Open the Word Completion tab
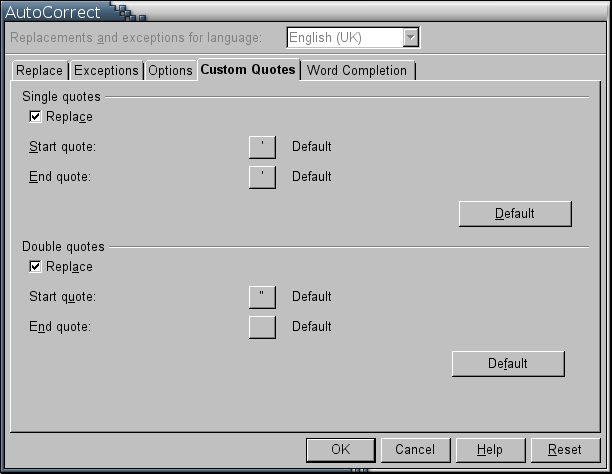Viewport: 612px width, 474px height. pyautogui.click(x=357, y=71)
